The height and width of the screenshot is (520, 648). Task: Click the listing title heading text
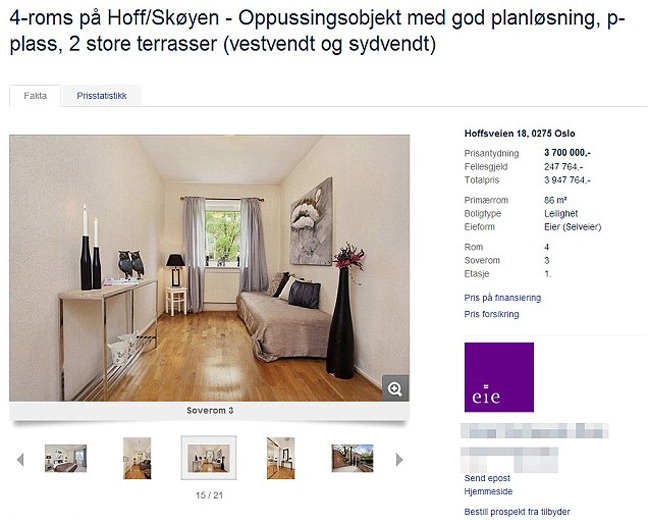317,31
